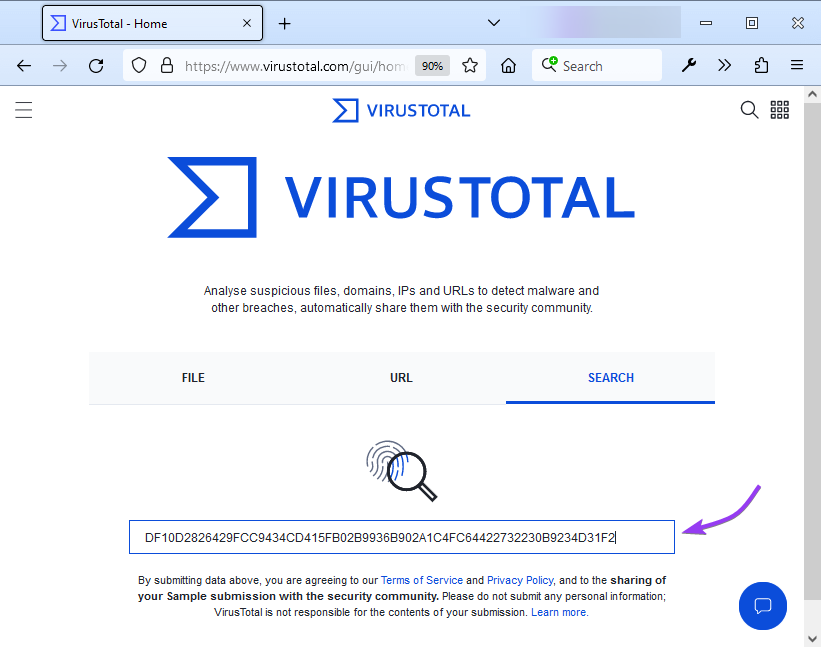Open the chat support bubble
The width and height of the screenshot is (821, 647).
(763, 605)
